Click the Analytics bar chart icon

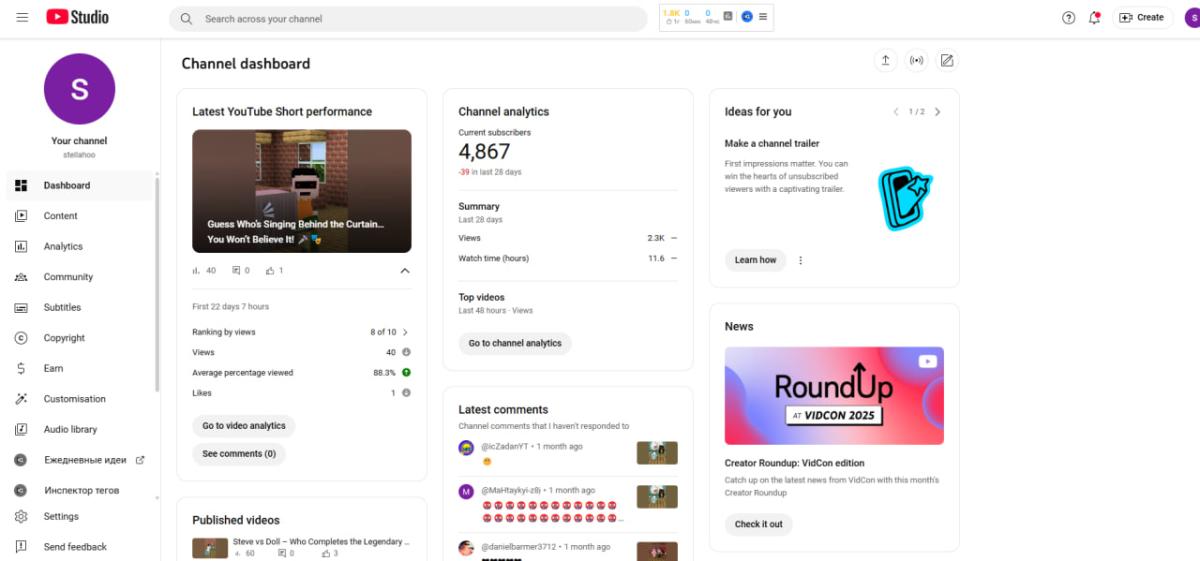[21, 246]
